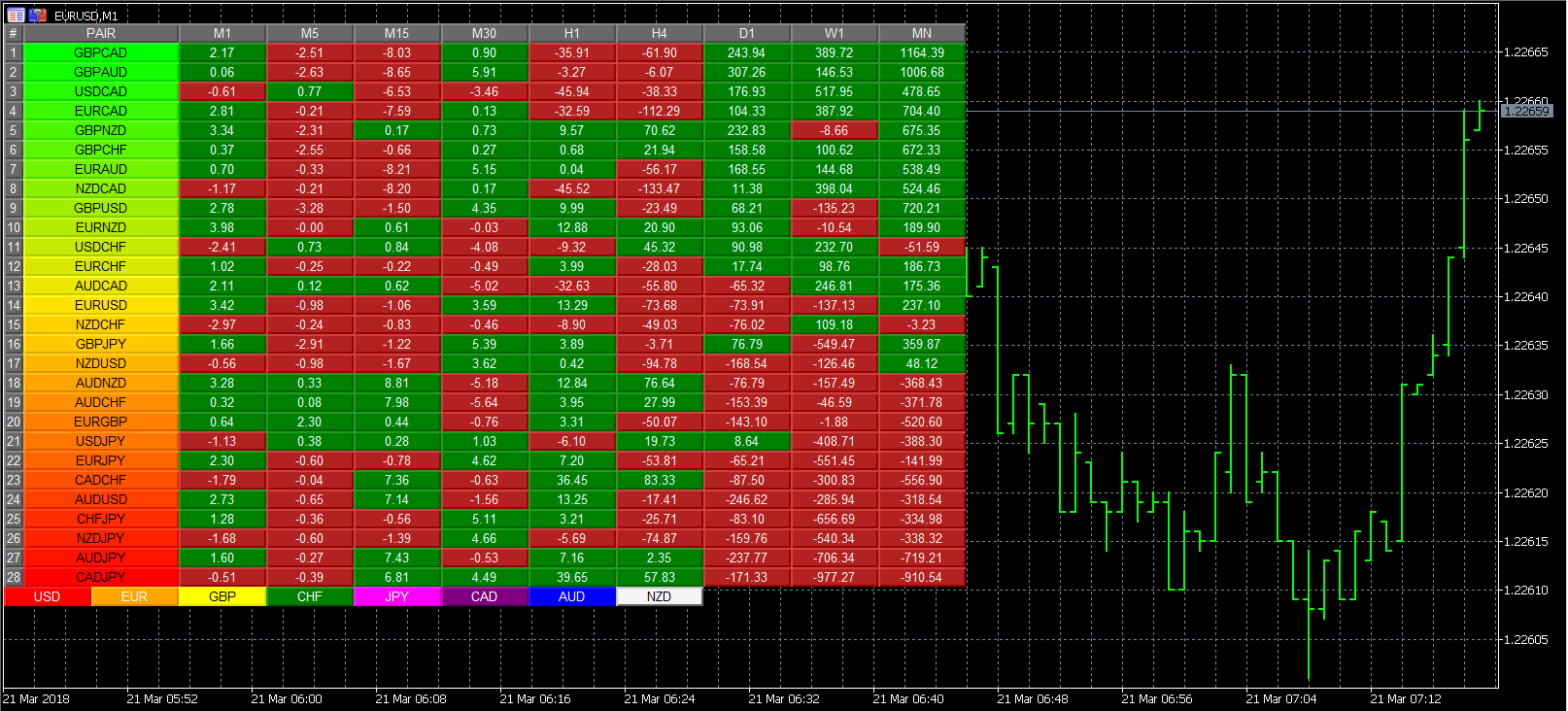This screenshot has height=711, width=1568.
Task: Enable the white NZD currency filter
Action: (659, 596)
